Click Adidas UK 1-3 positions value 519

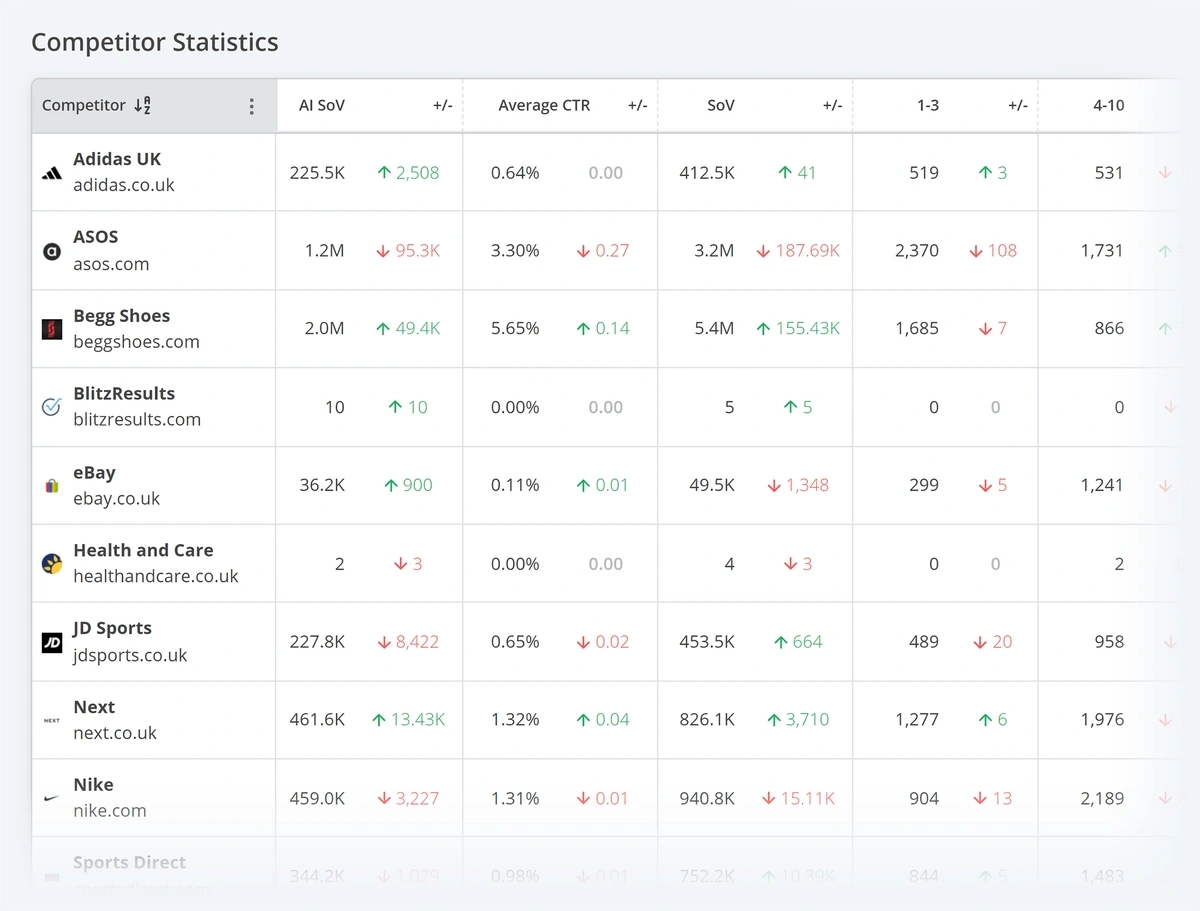click(x=924, y=173)
